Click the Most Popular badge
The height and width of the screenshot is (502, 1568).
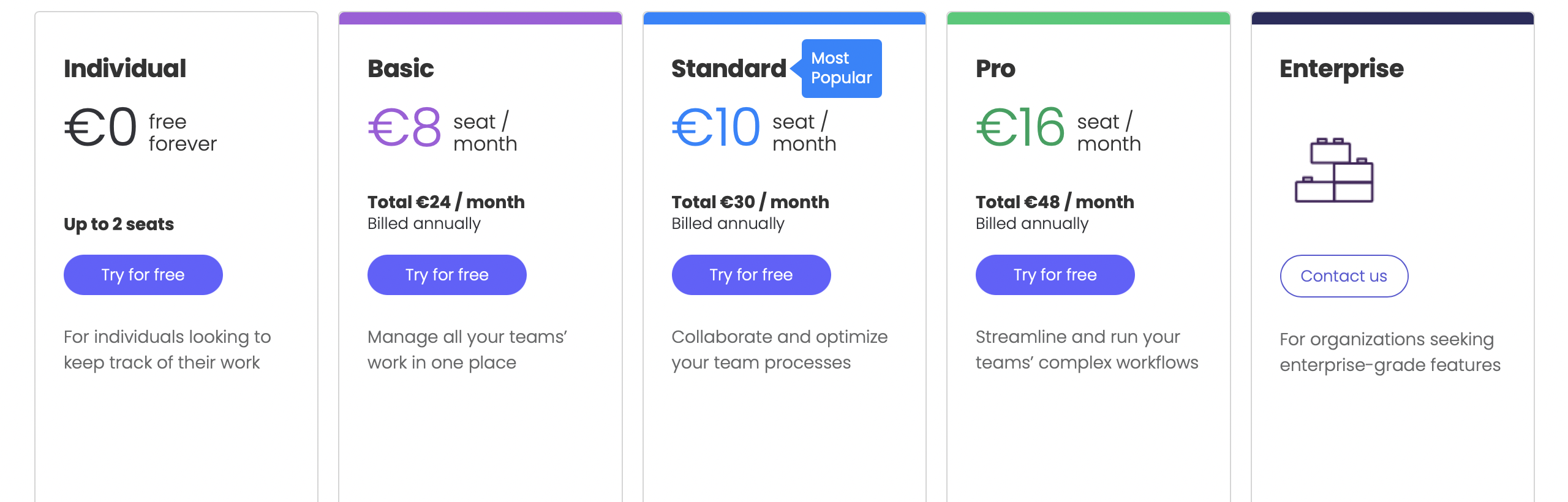point(841,68)
